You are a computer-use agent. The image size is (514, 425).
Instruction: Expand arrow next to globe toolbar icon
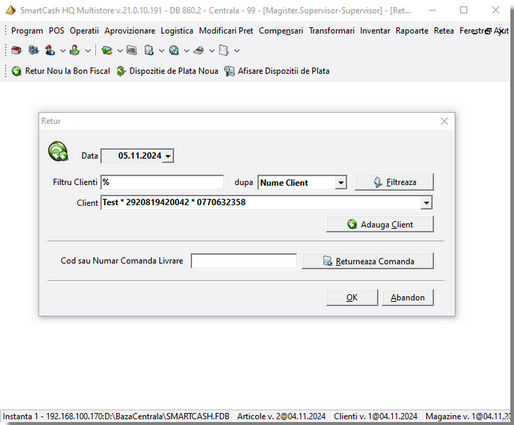[x=187, y=51]
